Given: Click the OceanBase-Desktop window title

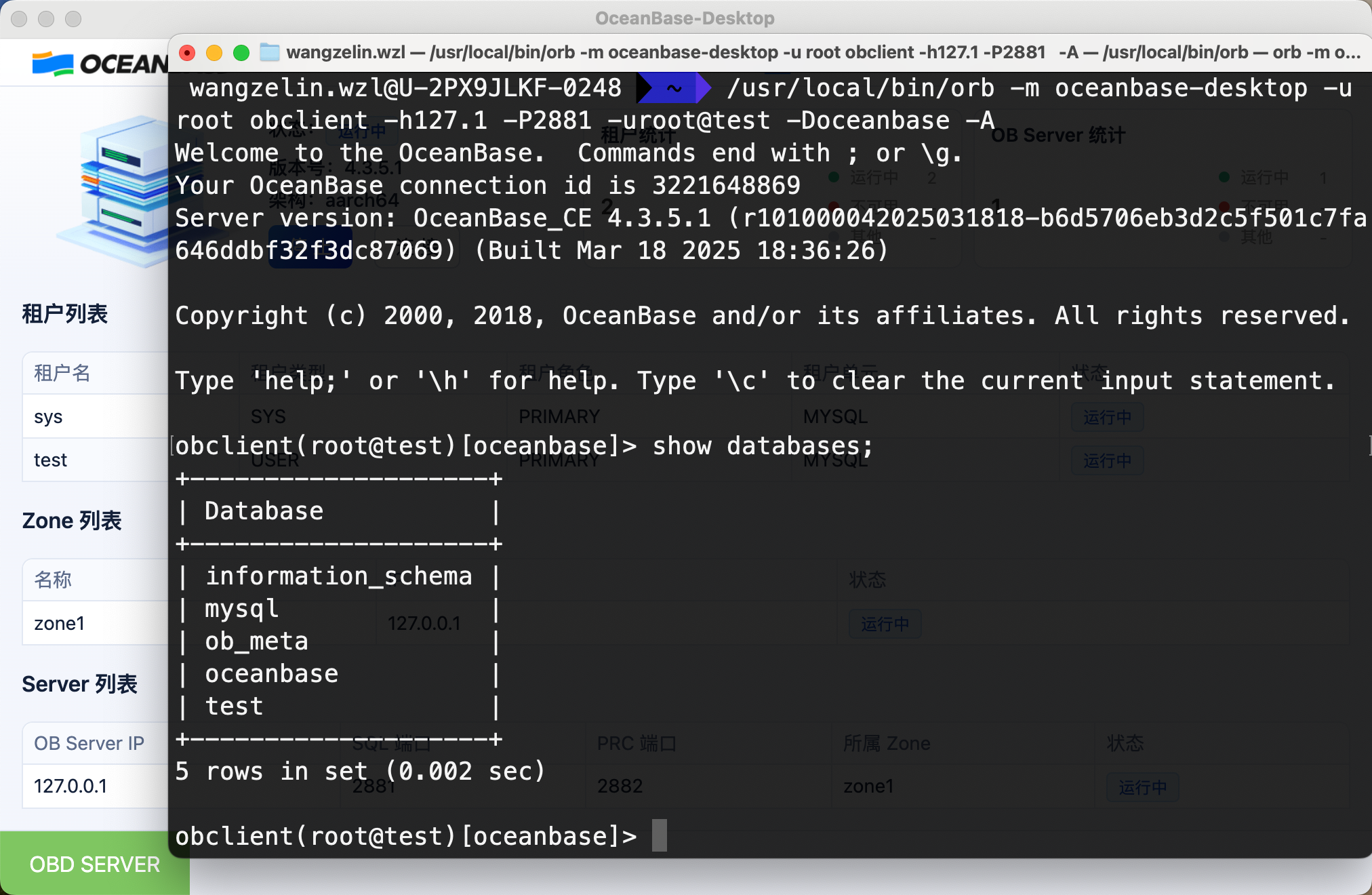Looking at the screenshot, I should click(685, 18).
